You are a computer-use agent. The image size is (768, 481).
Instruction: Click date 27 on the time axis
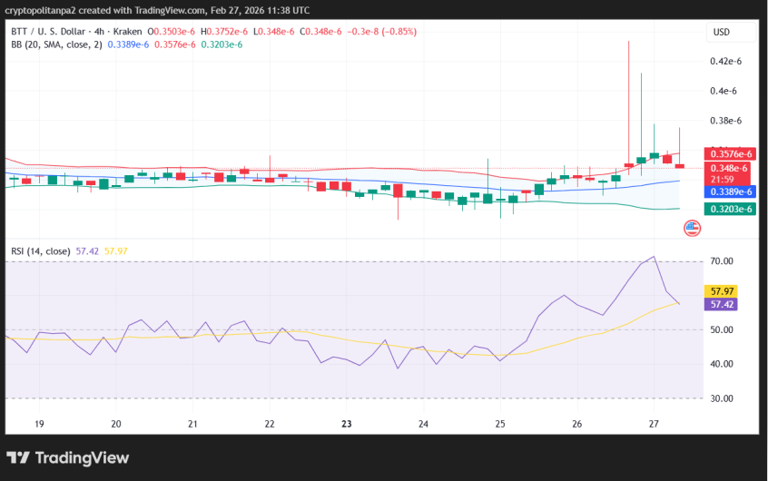click(654, 424)
